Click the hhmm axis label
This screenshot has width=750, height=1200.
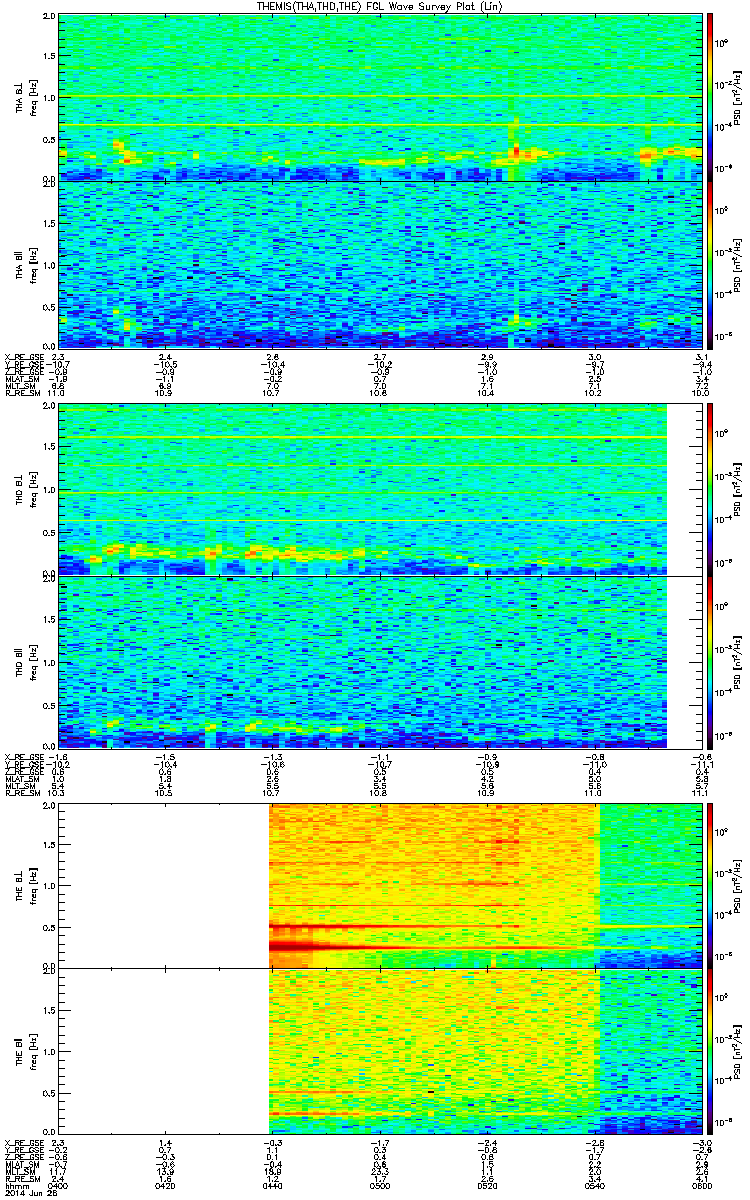coord(14,1184)
